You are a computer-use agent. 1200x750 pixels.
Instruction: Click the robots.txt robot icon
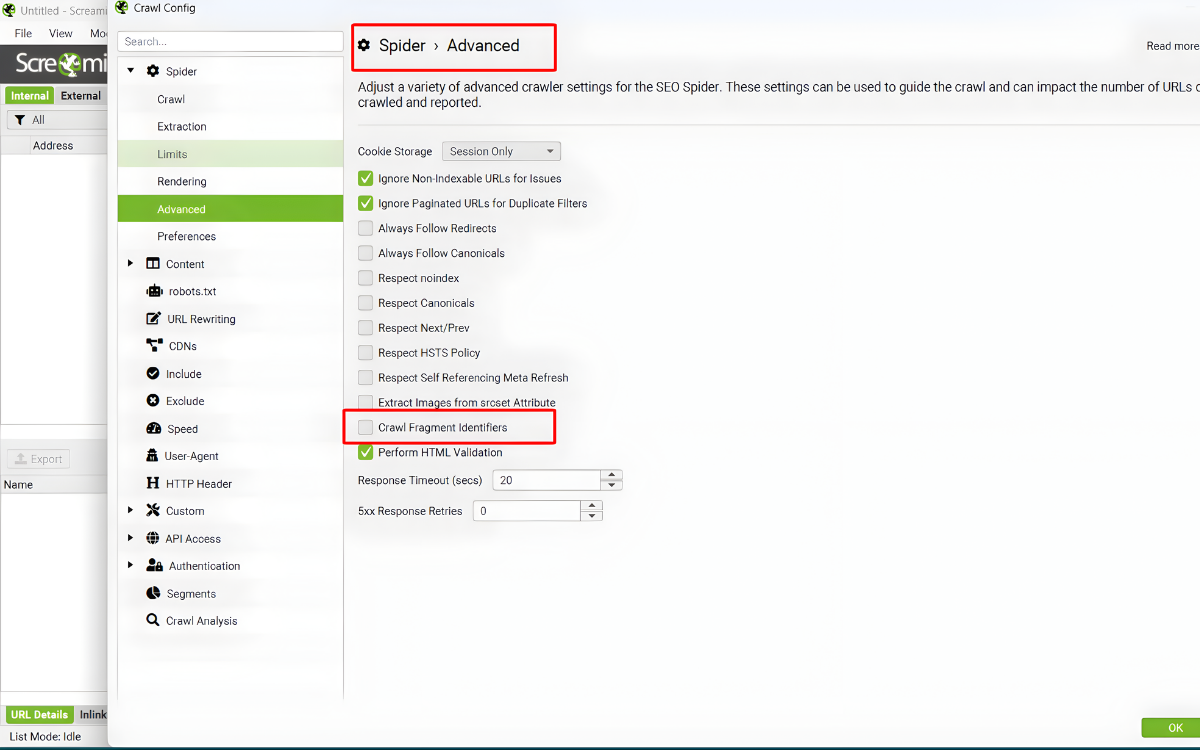click(x=154, y=292)
